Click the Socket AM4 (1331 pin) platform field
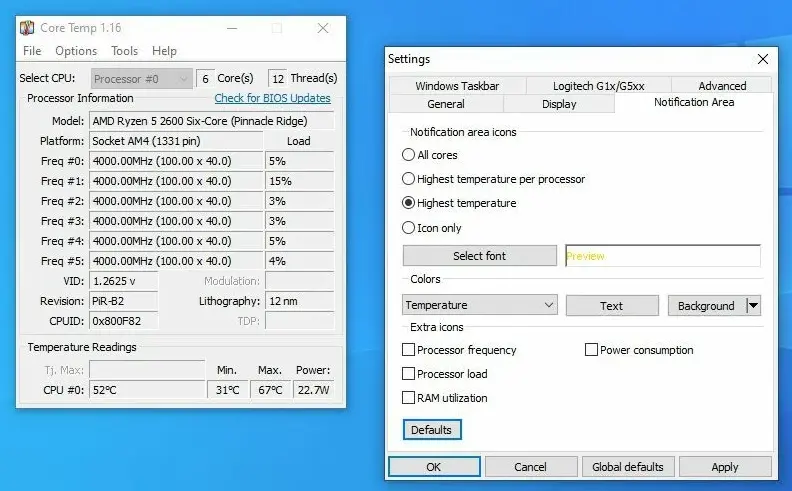The height and width of the screenshot is (491, 792). pyautogui.click(x=176, y=141)
